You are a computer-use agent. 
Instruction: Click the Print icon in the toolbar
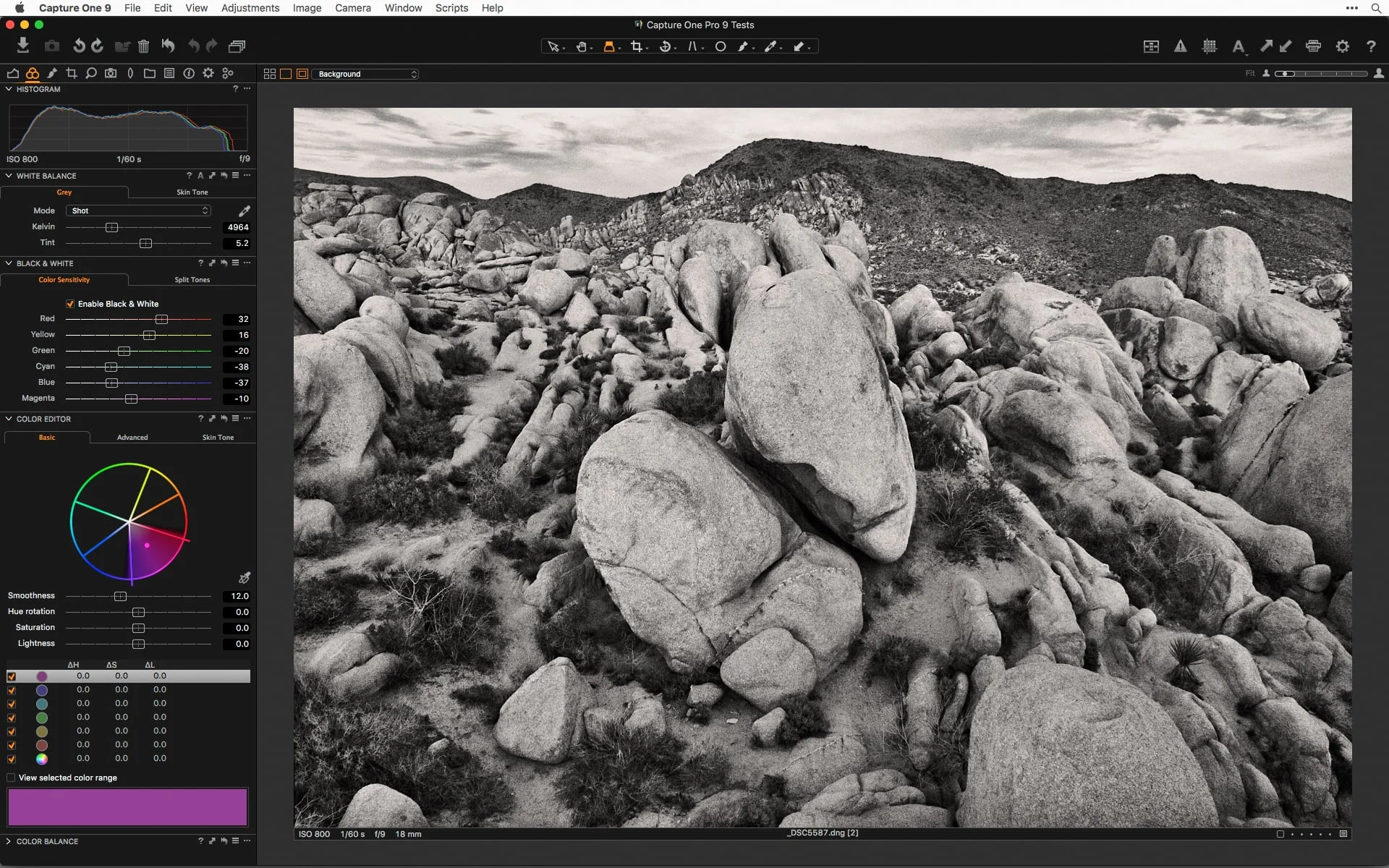click(x=1313, y=46)
